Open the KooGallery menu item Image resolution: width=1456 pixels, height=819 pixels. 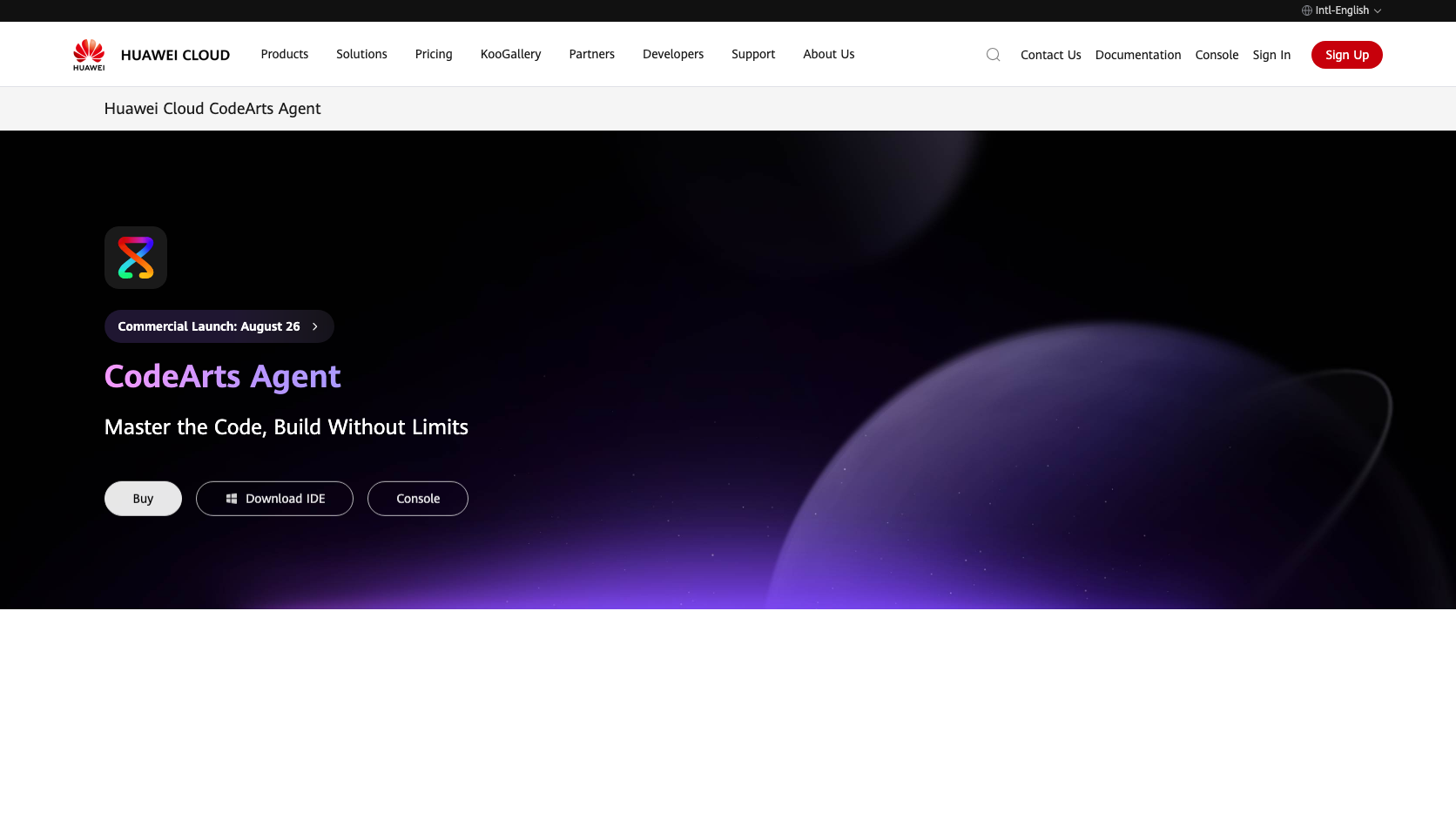click(x=511, y=54)
